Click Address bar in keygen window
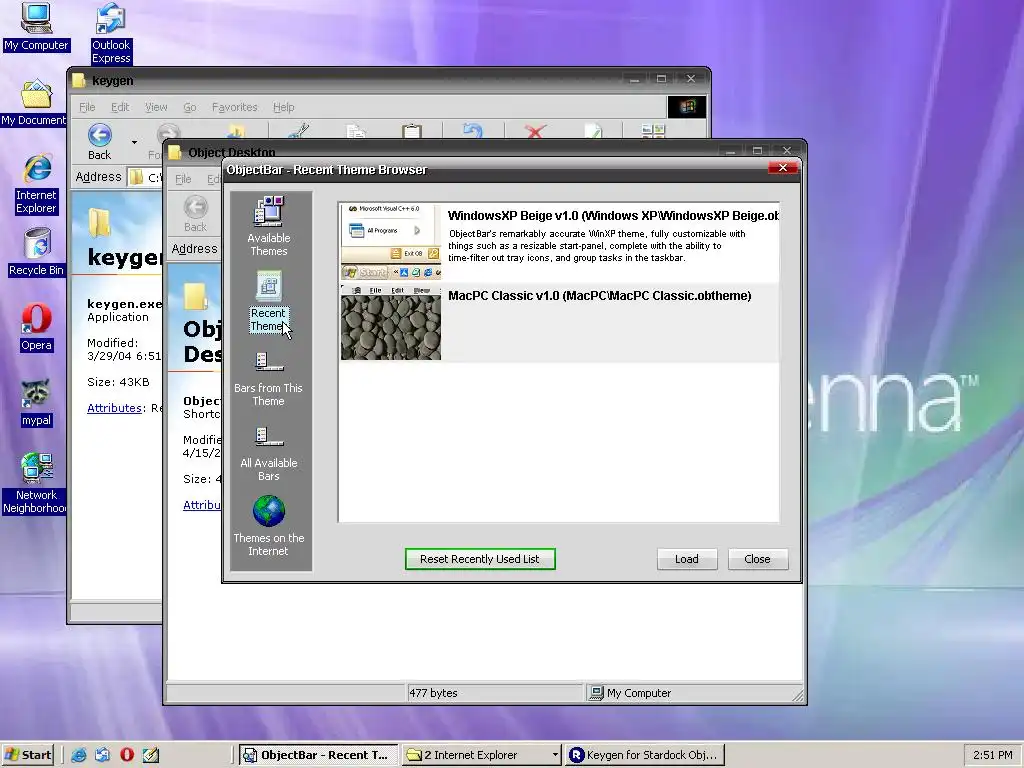The height and width of the screenshot is (768, 1024). (x=144, y=177)
